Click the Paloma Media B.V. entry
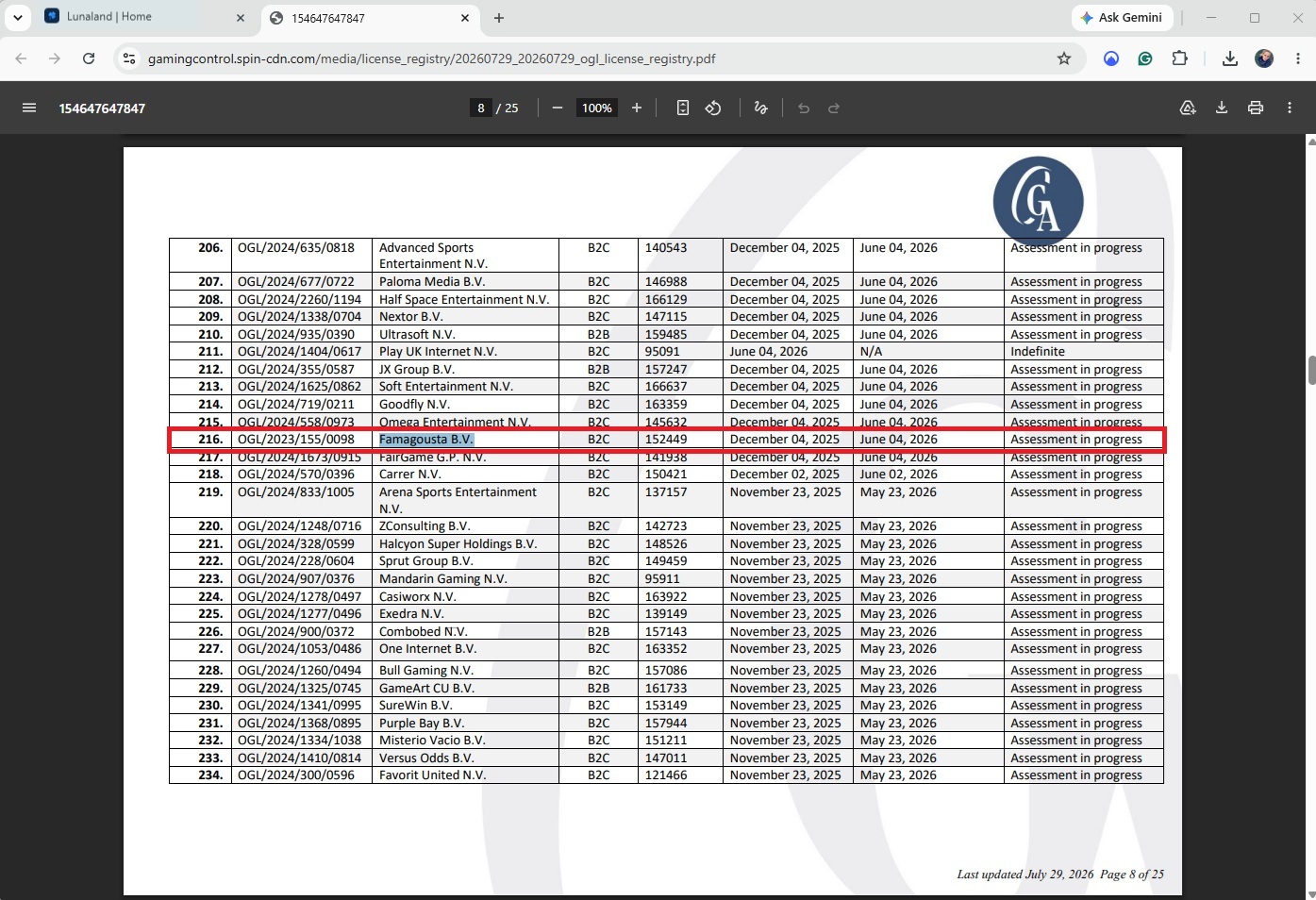The image size is (1316, 900). [432, 282]
